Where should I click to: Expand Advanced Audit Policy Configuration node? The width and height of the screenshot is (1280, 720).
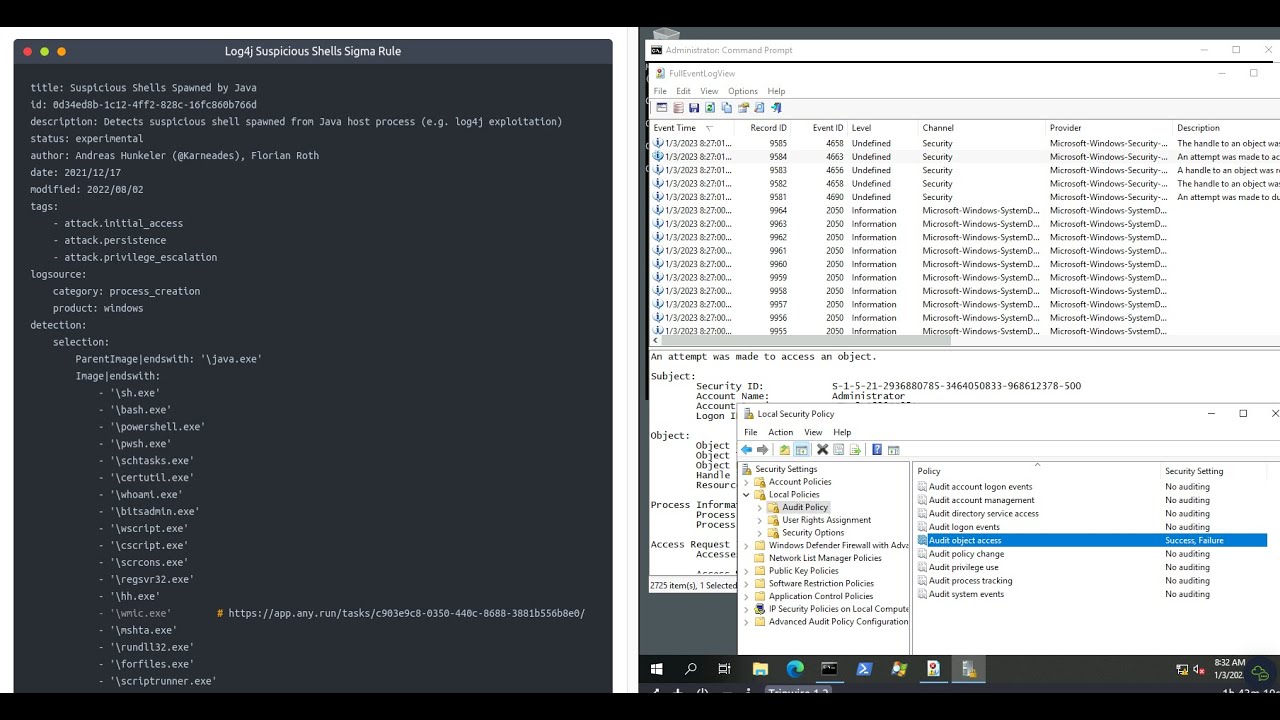746,622
